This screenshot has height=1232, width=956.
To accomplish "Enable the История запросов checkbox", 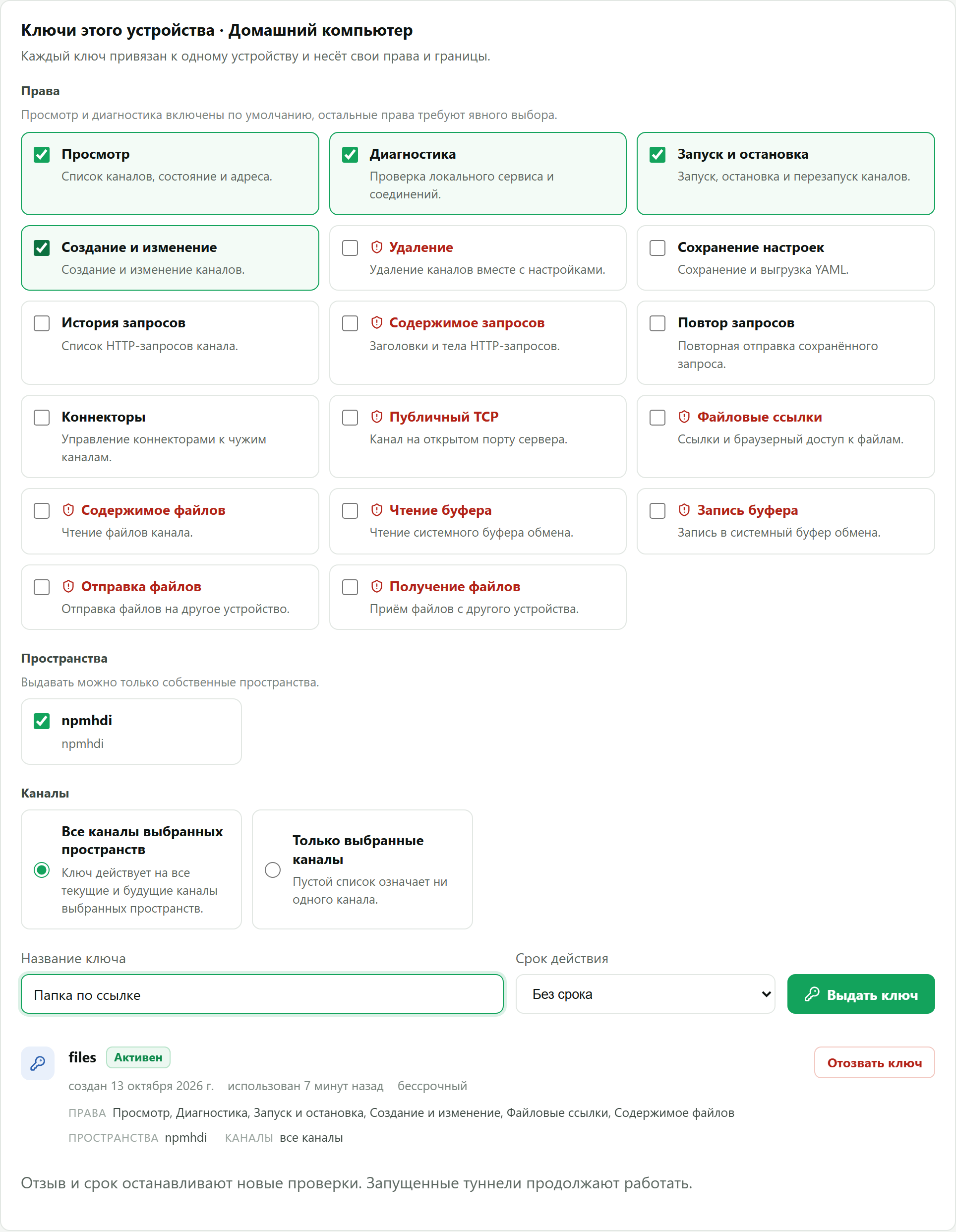I will point(42,323).
